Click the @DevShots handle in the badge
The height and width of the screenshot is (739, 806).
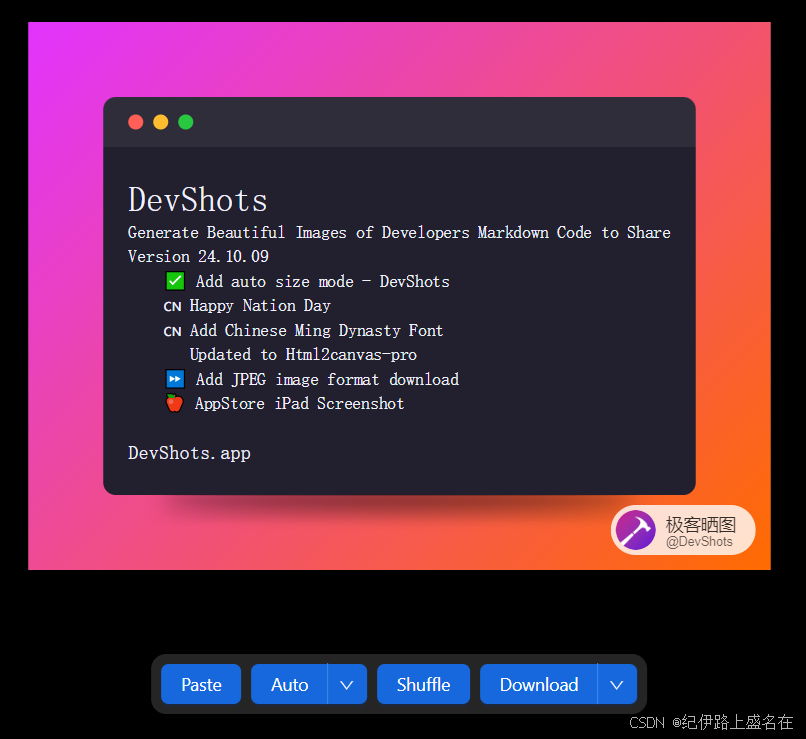tap(699, 542)
